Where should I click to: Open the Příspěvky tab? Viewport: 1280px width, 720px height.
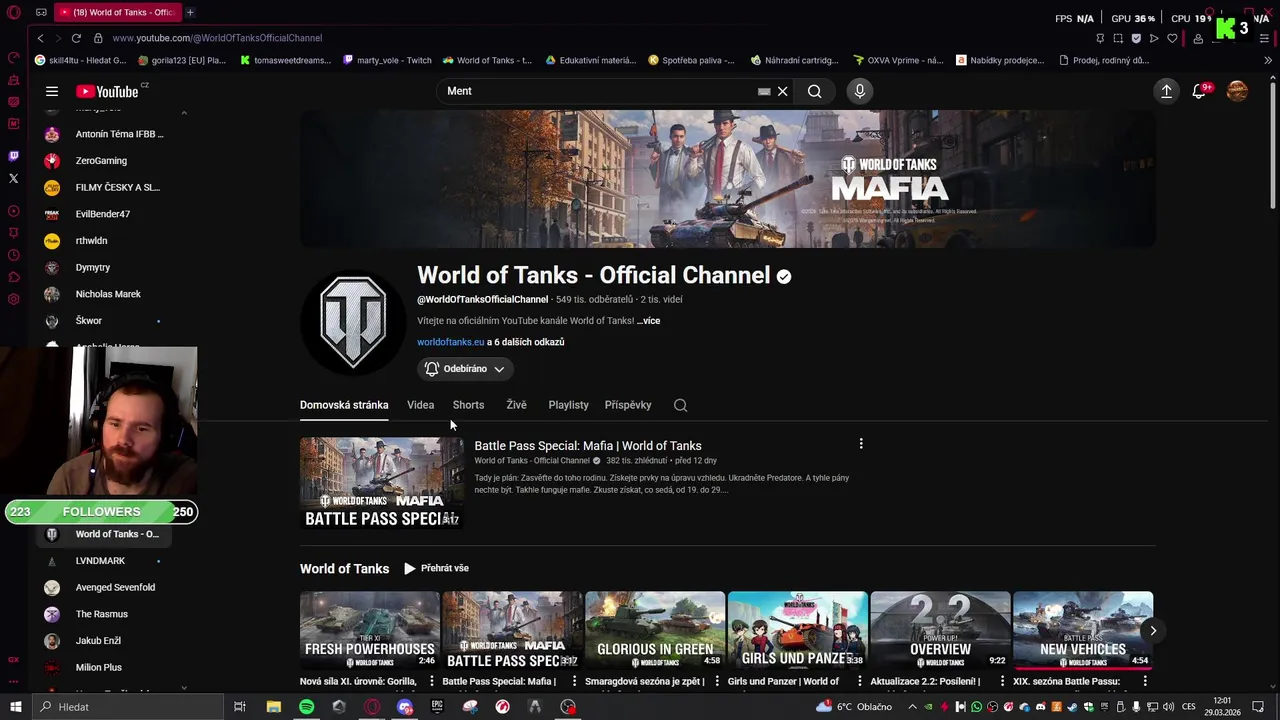tap(628, 405)
